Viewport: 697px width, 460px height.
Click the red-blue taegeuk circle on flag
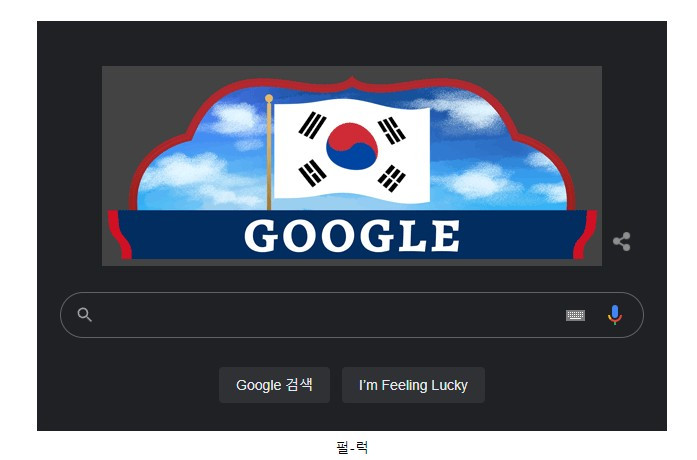[x=352, y=147]
